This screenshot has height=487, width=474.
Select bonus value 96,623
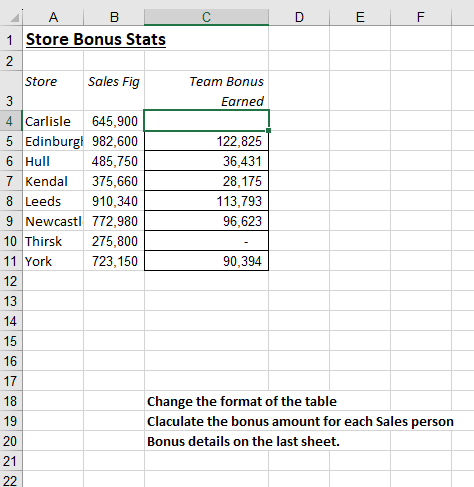[206, 221]
